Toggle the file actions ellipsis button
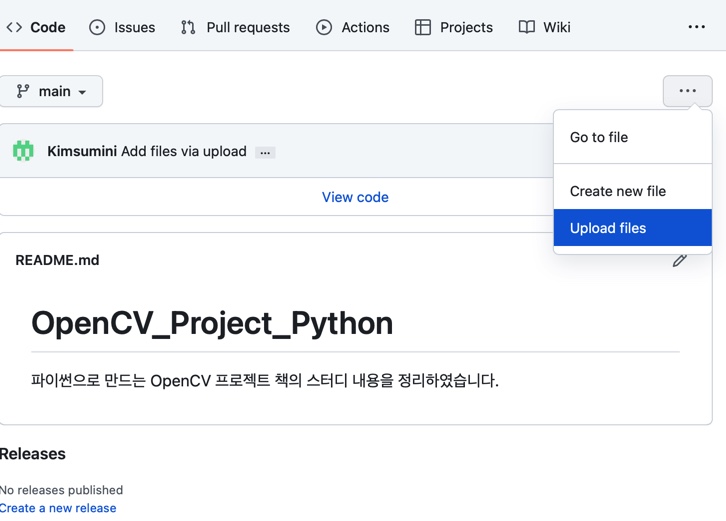726x521 pixels. tap(688, 91)
